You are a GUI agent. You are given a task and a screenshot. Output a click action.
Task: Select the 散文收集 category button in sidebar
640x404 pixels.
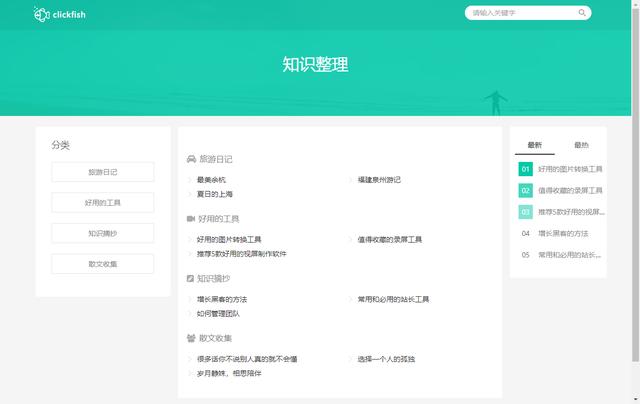(103, 264)
